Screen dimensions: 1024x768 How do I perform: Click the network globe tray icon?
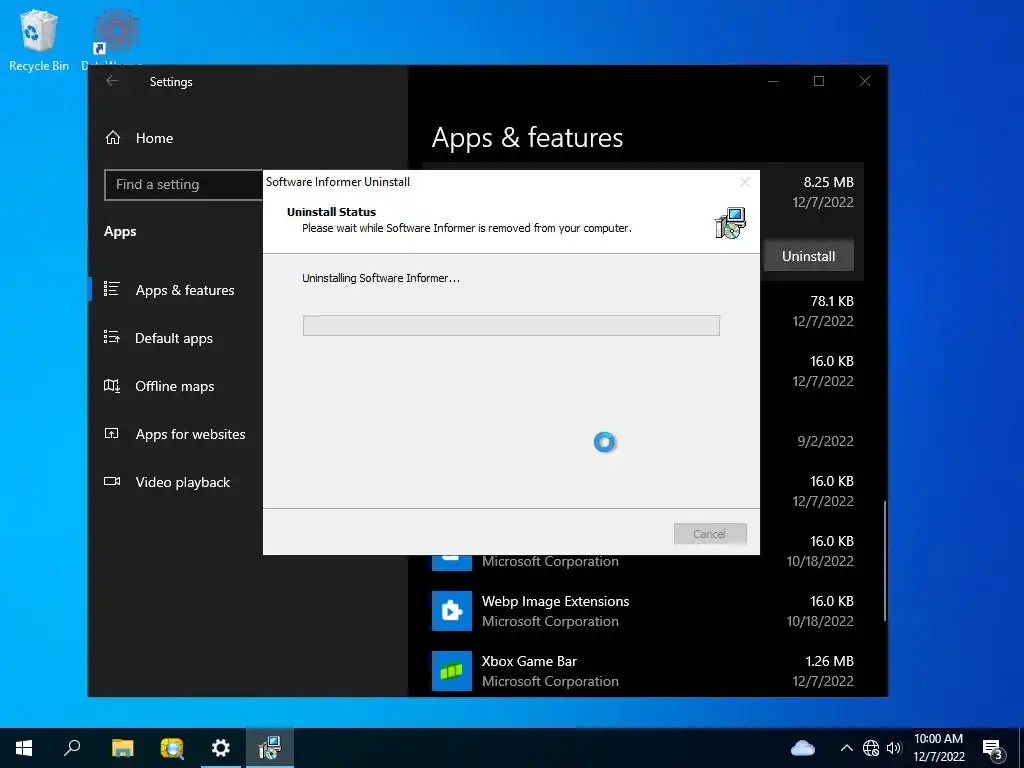coord(871,748)
